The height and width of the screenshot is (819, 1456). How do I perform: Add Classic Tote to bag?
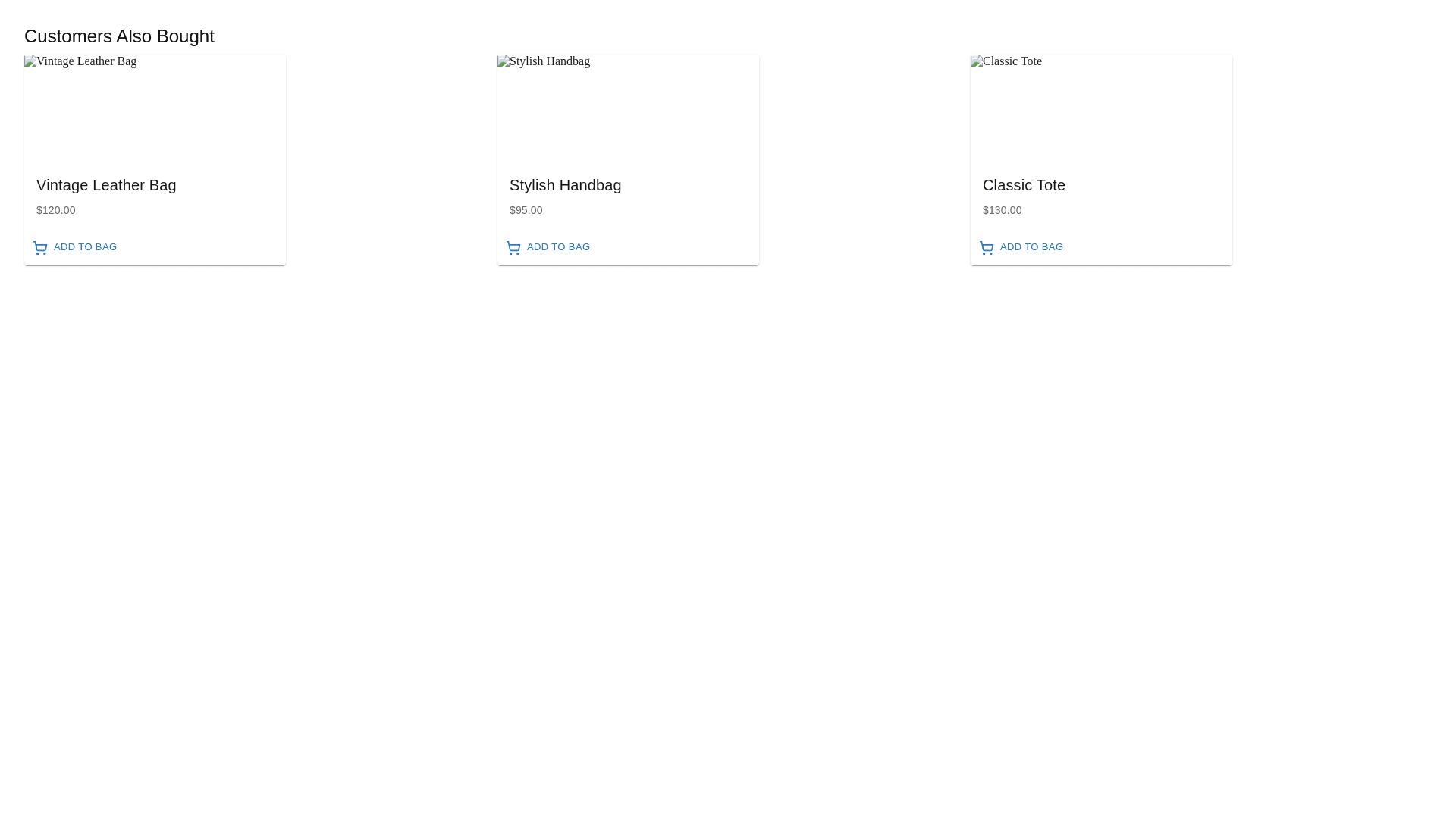pyautogui.click(x=1031, y=247)
